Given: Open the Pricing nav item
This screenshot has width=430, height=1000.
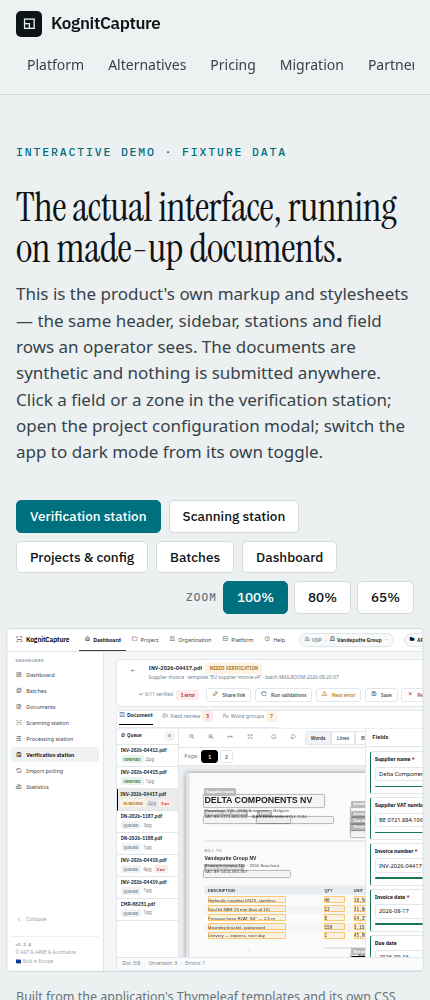Looking at the screenshot, I should [233, 65].
